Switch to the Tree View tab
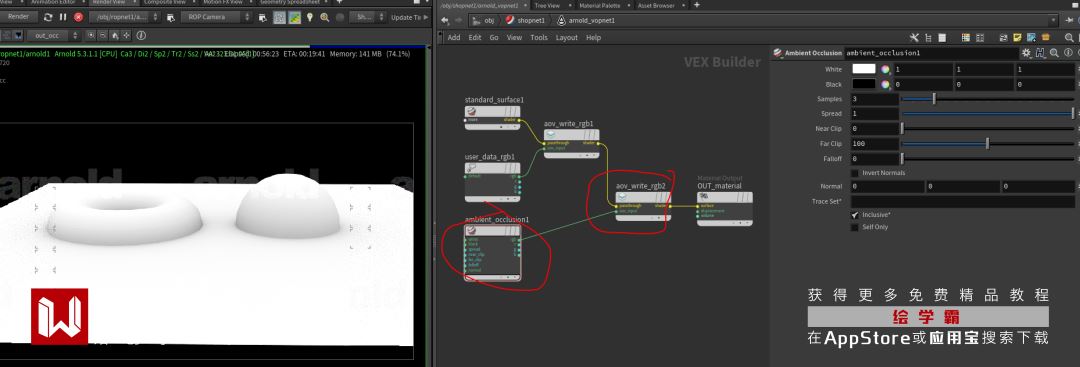 coord(547,5)
